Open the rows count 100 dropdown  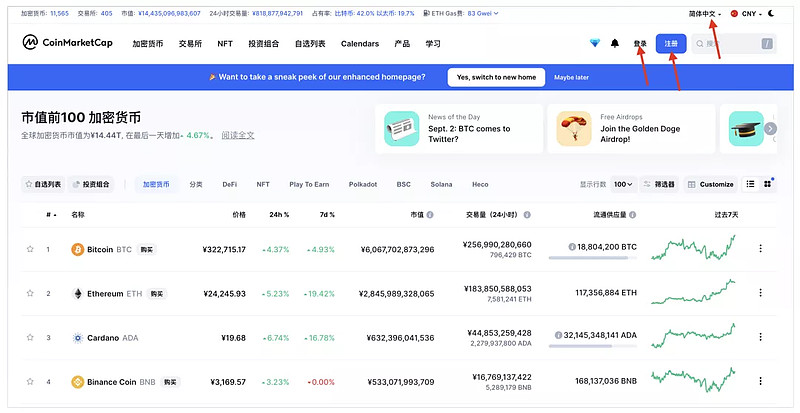tap(623, 184)
